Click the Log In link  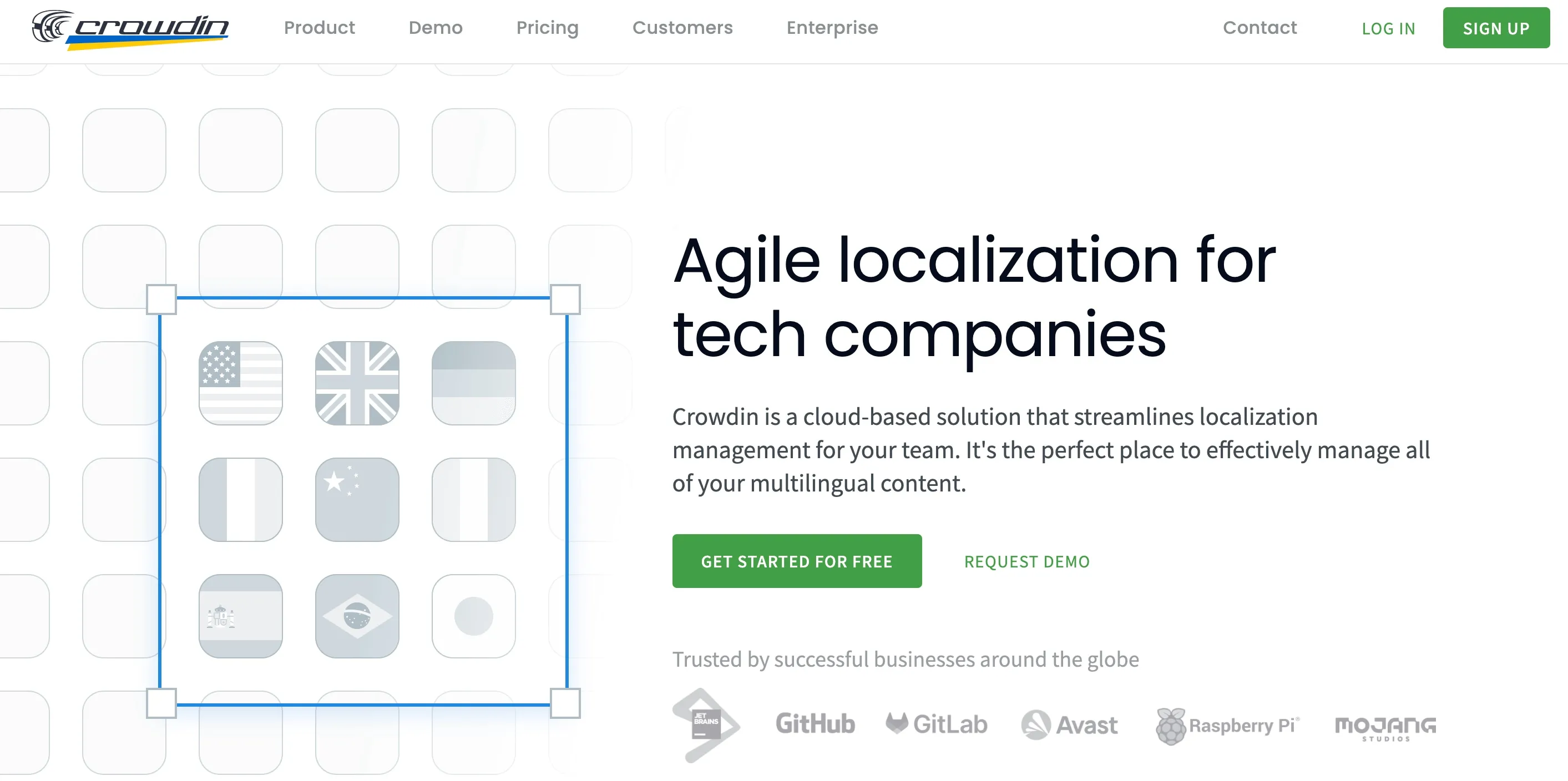click(1388, 29)
